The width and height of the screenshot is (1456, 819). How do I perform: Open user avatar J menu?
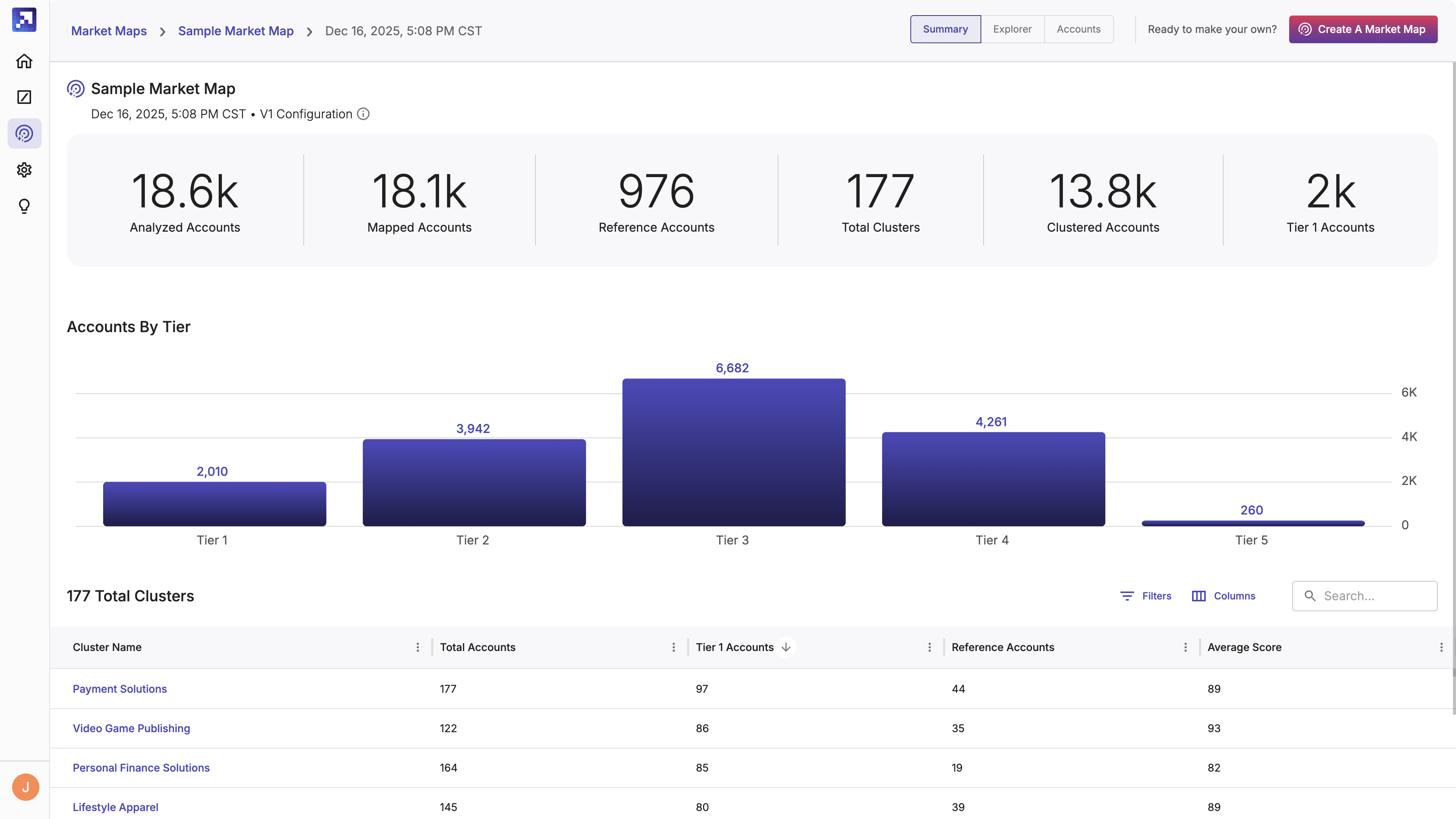[25, 787]
